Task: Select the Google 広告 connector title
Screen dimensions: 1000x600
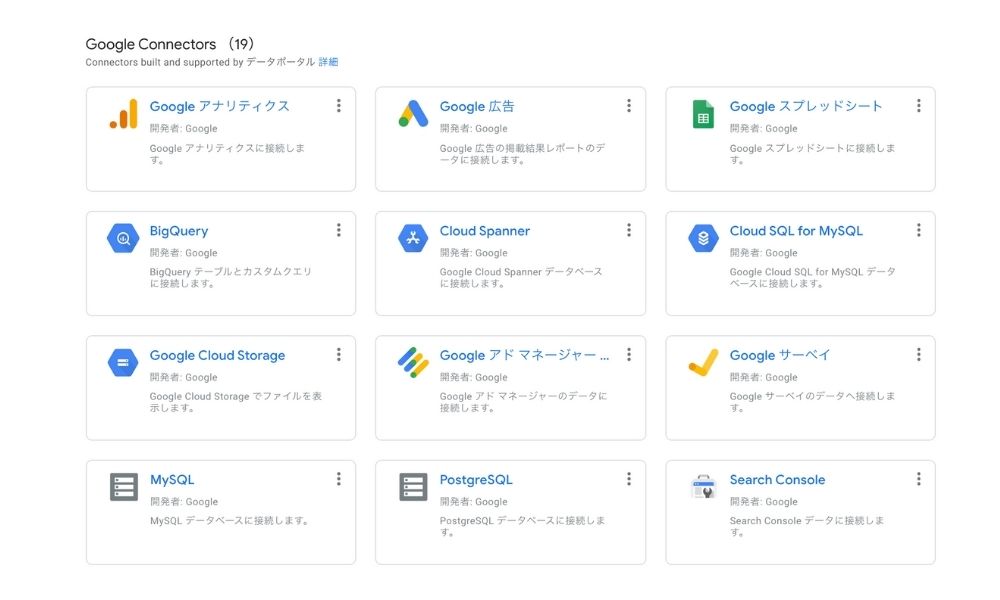Action: (x=477, y=106)
